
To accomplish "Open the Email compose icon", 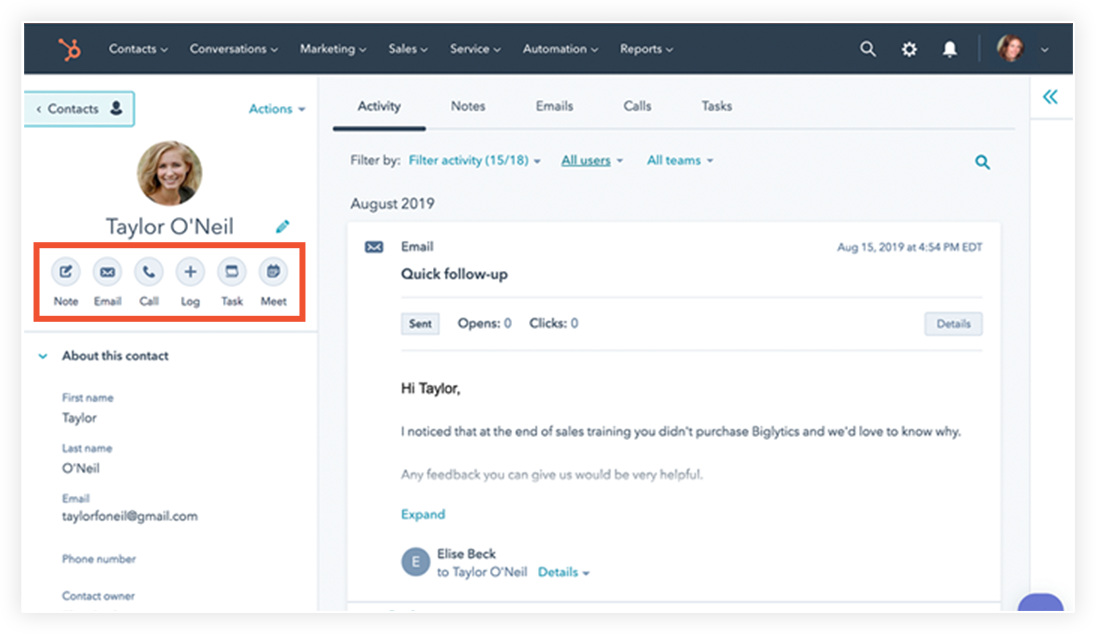I will pyautogui.click(x=107, y=271).
